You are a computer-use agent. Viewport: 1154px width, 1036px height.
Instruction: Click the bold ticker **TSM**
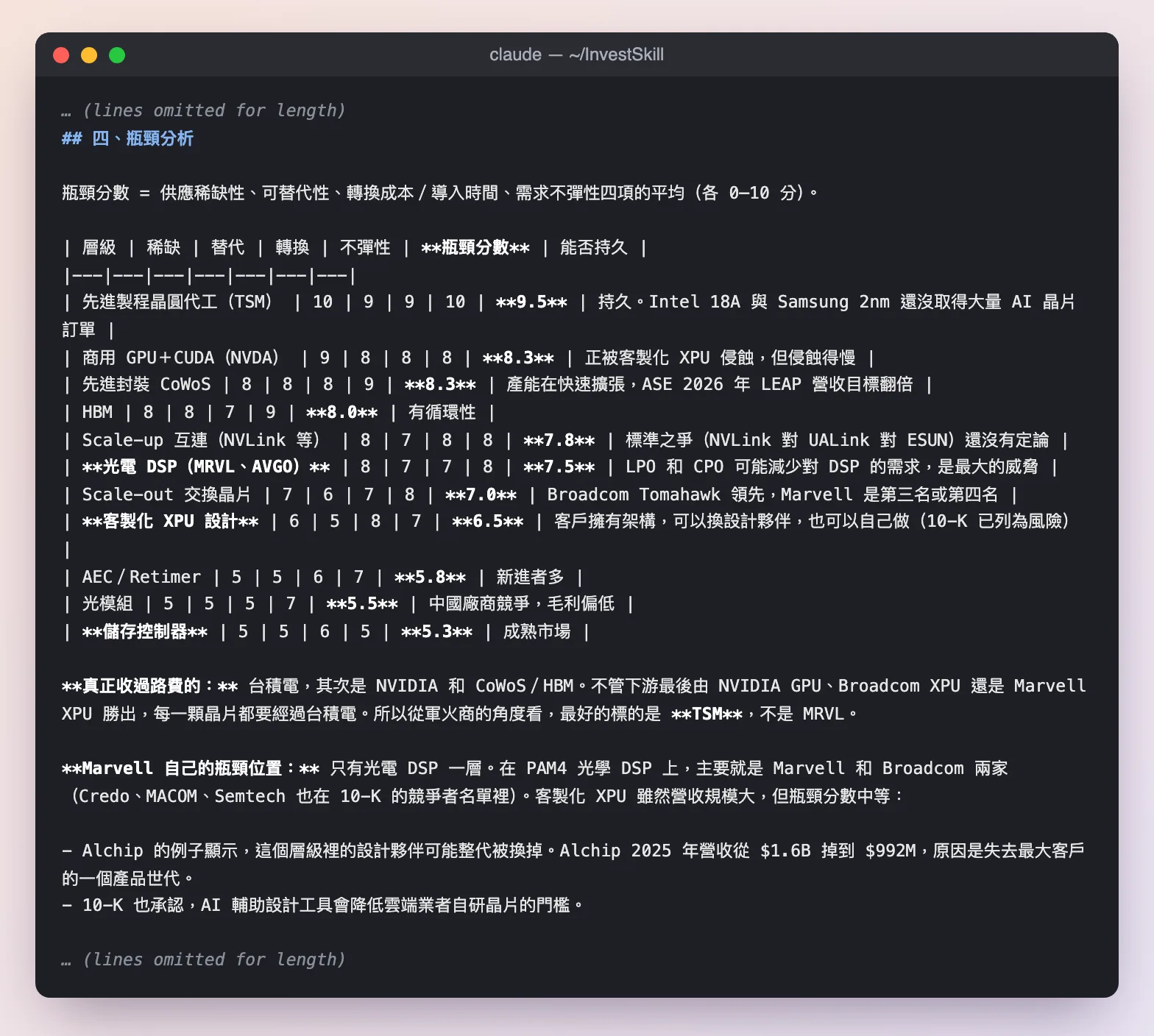point(707,714)
